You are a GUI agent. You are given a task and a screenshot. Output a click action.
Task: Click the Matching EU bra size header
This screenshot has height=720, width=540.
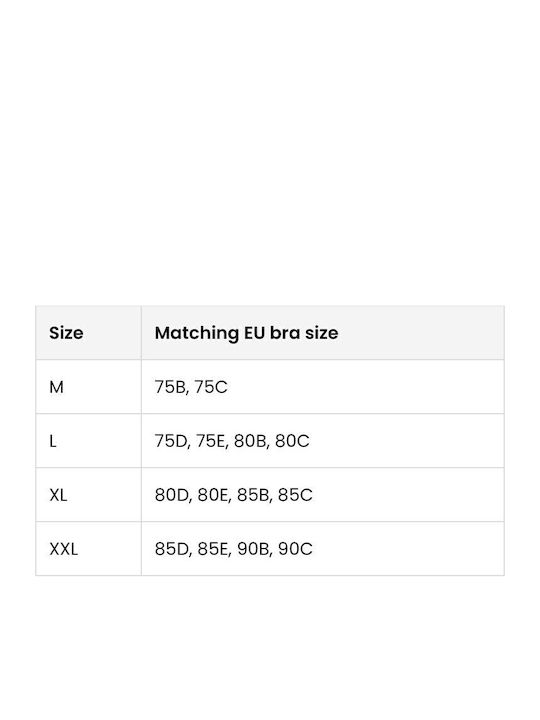(323, 332)
